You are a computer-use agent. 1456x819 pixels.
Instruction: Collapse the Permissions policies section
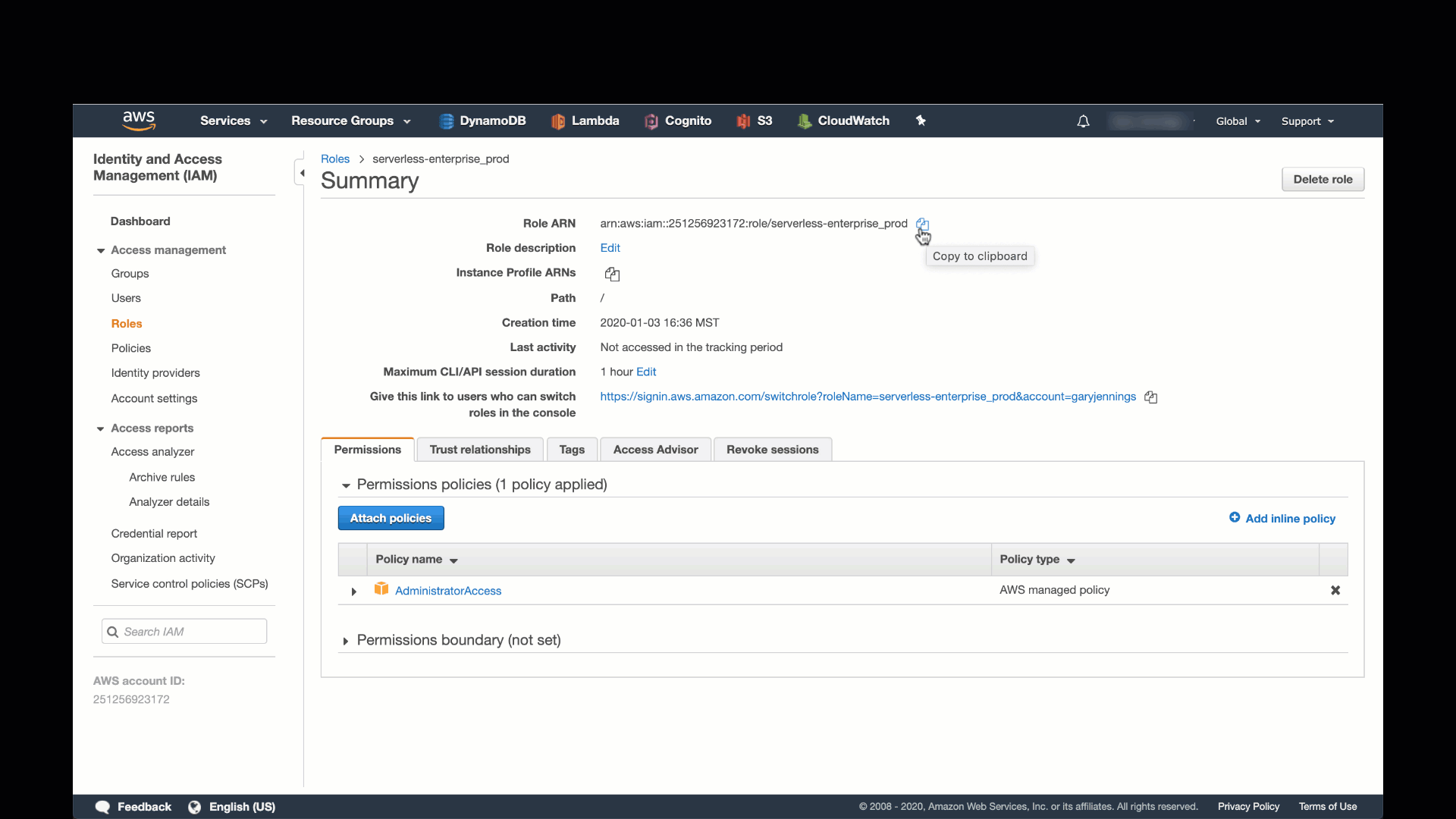coord(346,485)
